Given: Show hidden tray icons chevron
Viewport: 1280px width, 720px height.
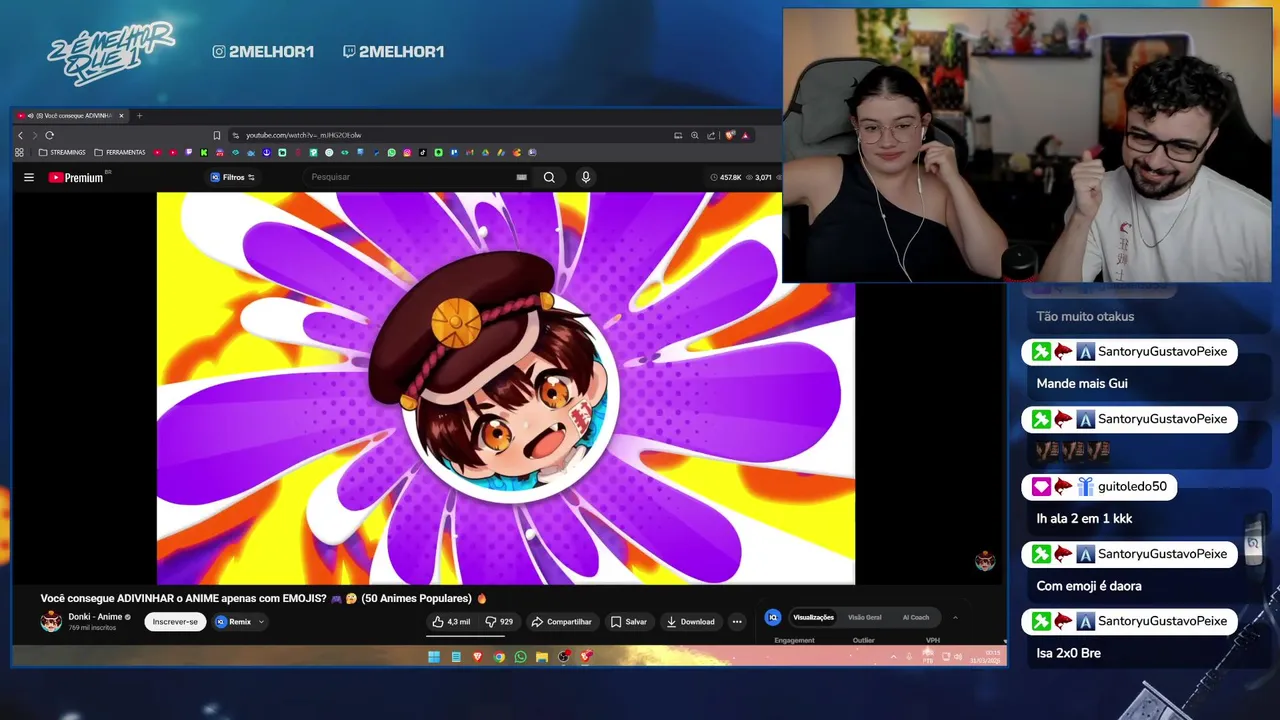Looking at the screenshot, I should pos(893,657).
